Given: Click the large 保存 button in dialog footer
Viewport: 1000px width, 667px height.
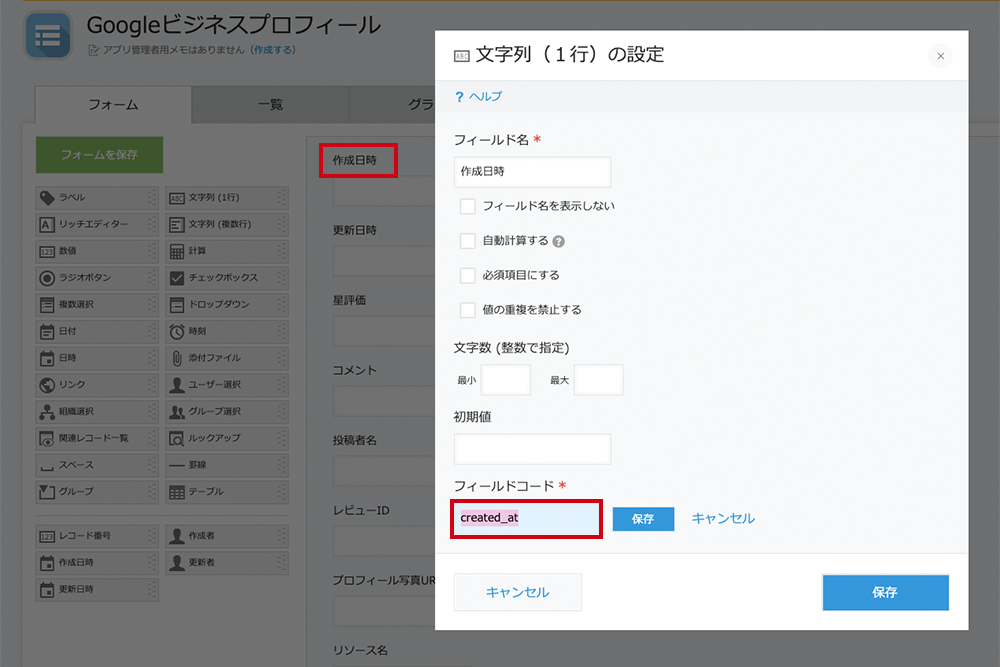Looking at the screenshot, I should 884,592.
